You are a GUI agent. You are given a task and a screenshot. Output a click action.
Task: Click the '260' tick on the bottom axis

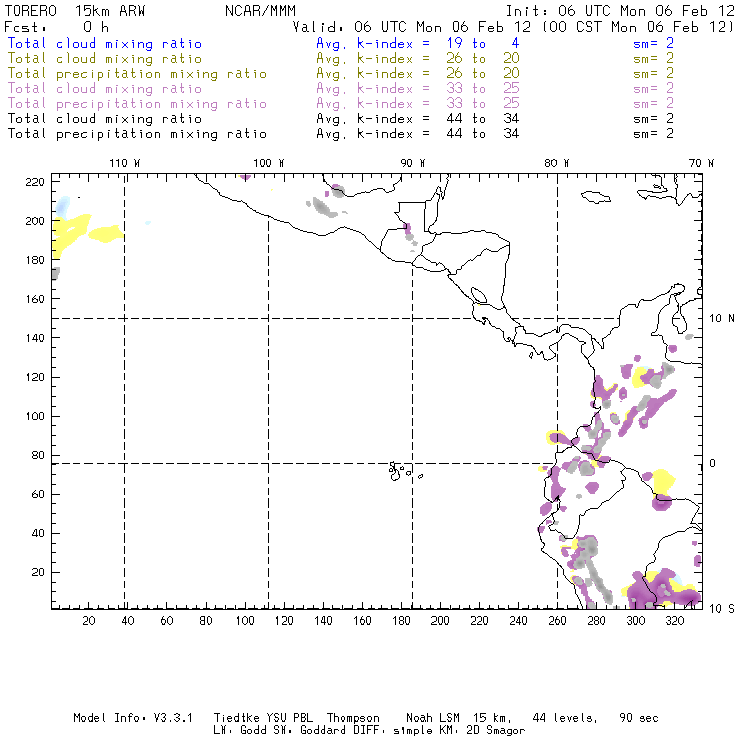556,622
